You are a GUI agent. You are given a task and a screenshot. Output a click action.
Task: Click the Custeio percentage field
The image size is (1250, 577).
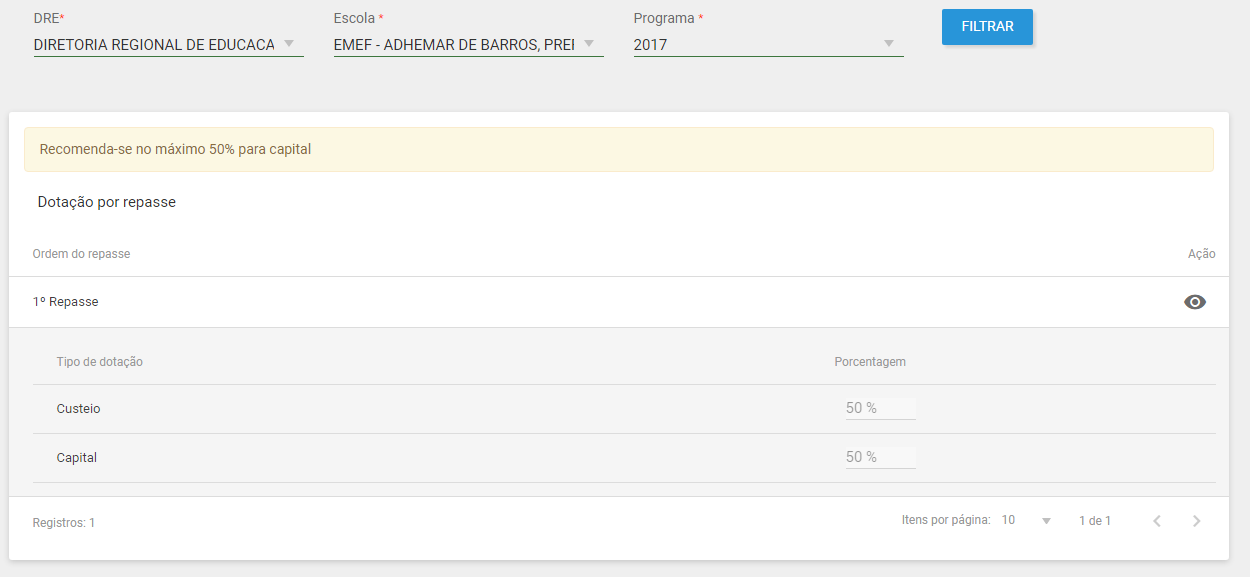[x=880, y=408]
